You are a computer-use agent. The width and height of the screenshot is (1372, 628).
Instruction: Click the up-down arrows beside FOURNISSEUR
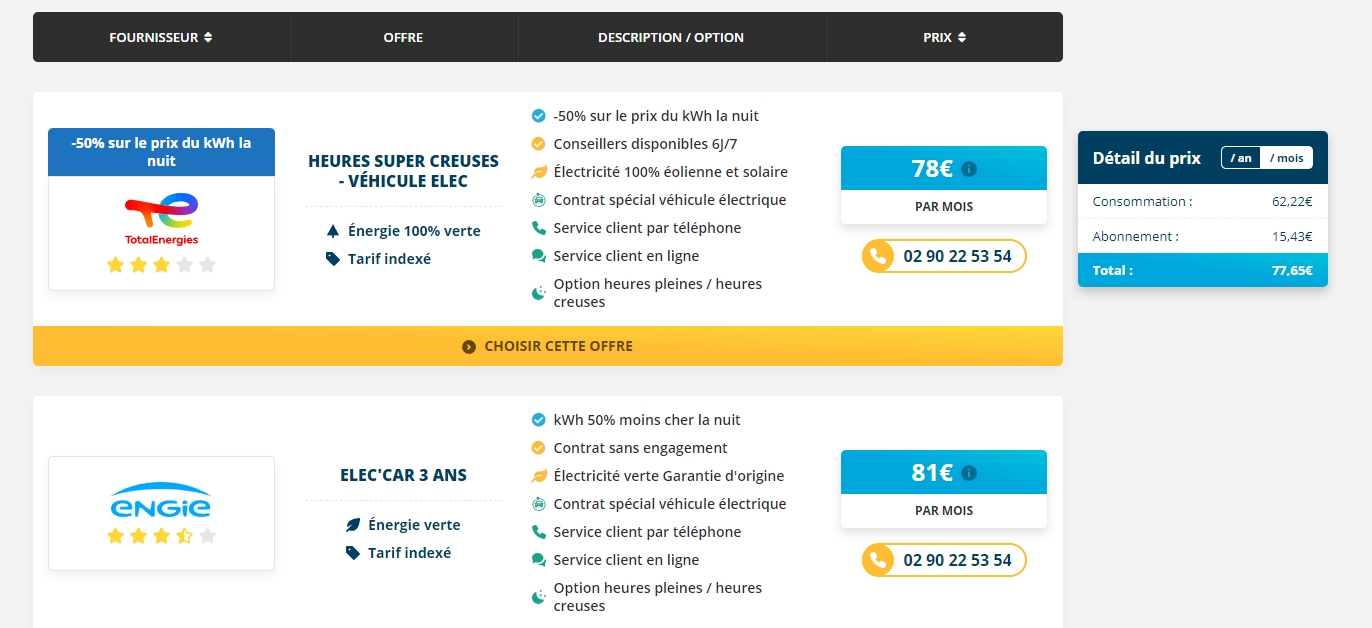pyautogui.click(x=207, y=37)
